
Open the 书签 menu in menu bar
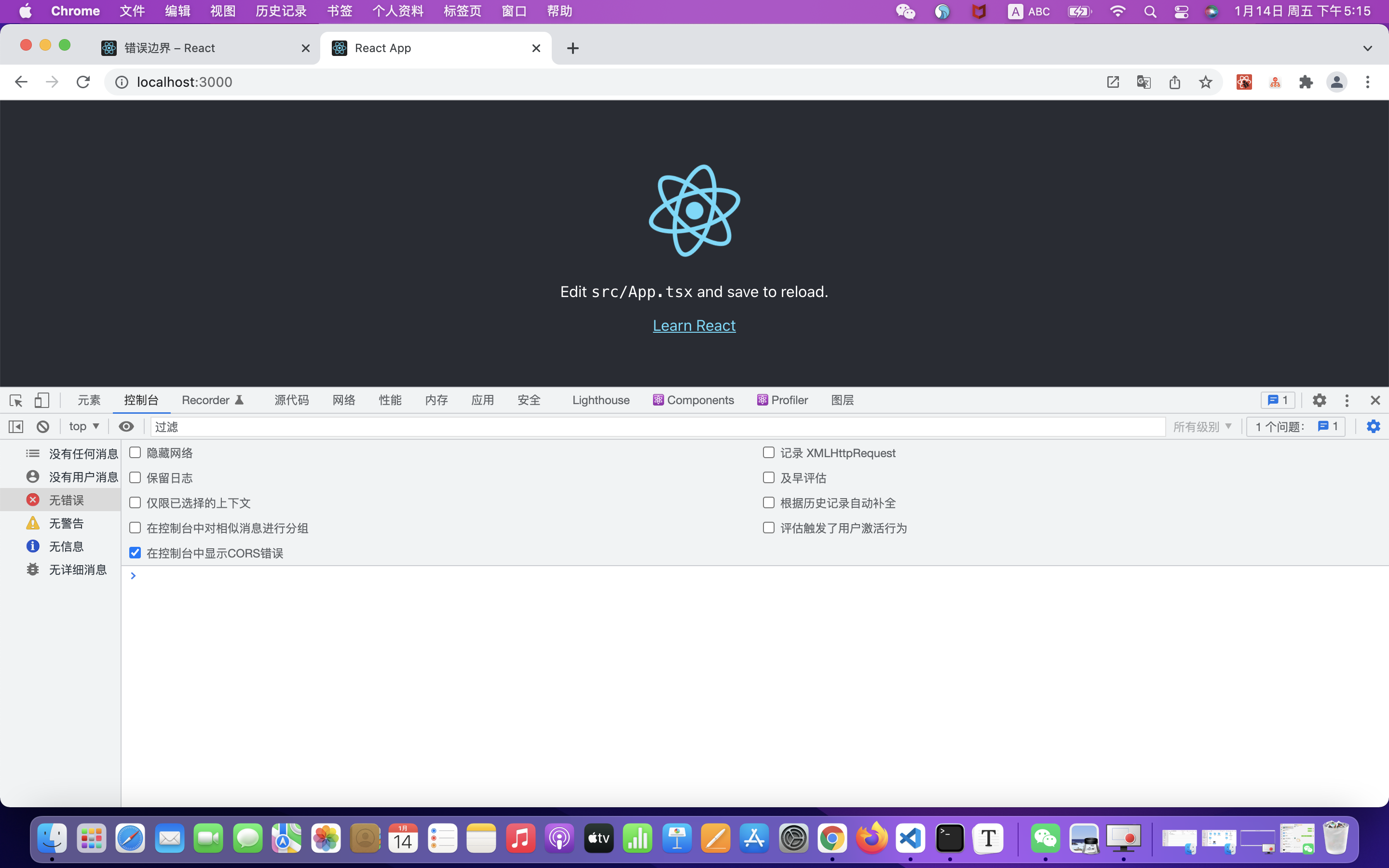[339, 12]
